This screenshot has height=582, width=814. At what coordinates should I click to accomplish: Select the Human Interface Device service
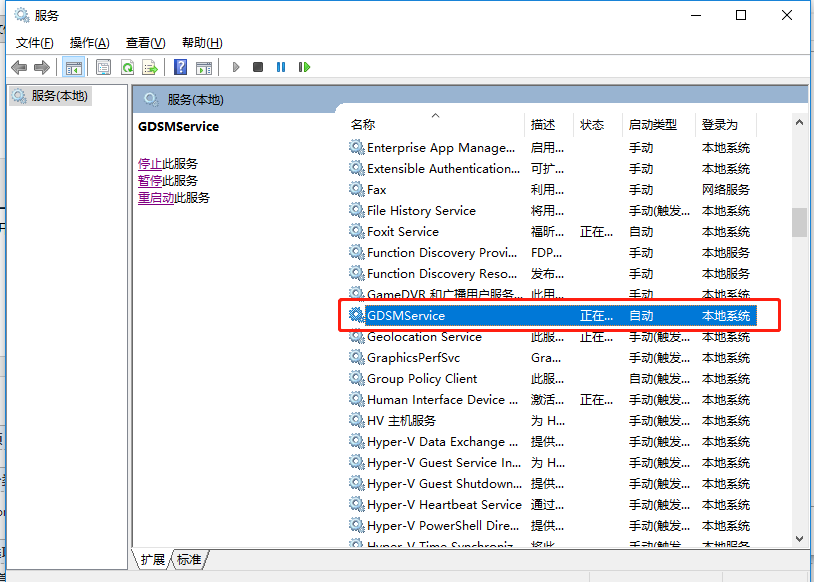coord(552,399)
